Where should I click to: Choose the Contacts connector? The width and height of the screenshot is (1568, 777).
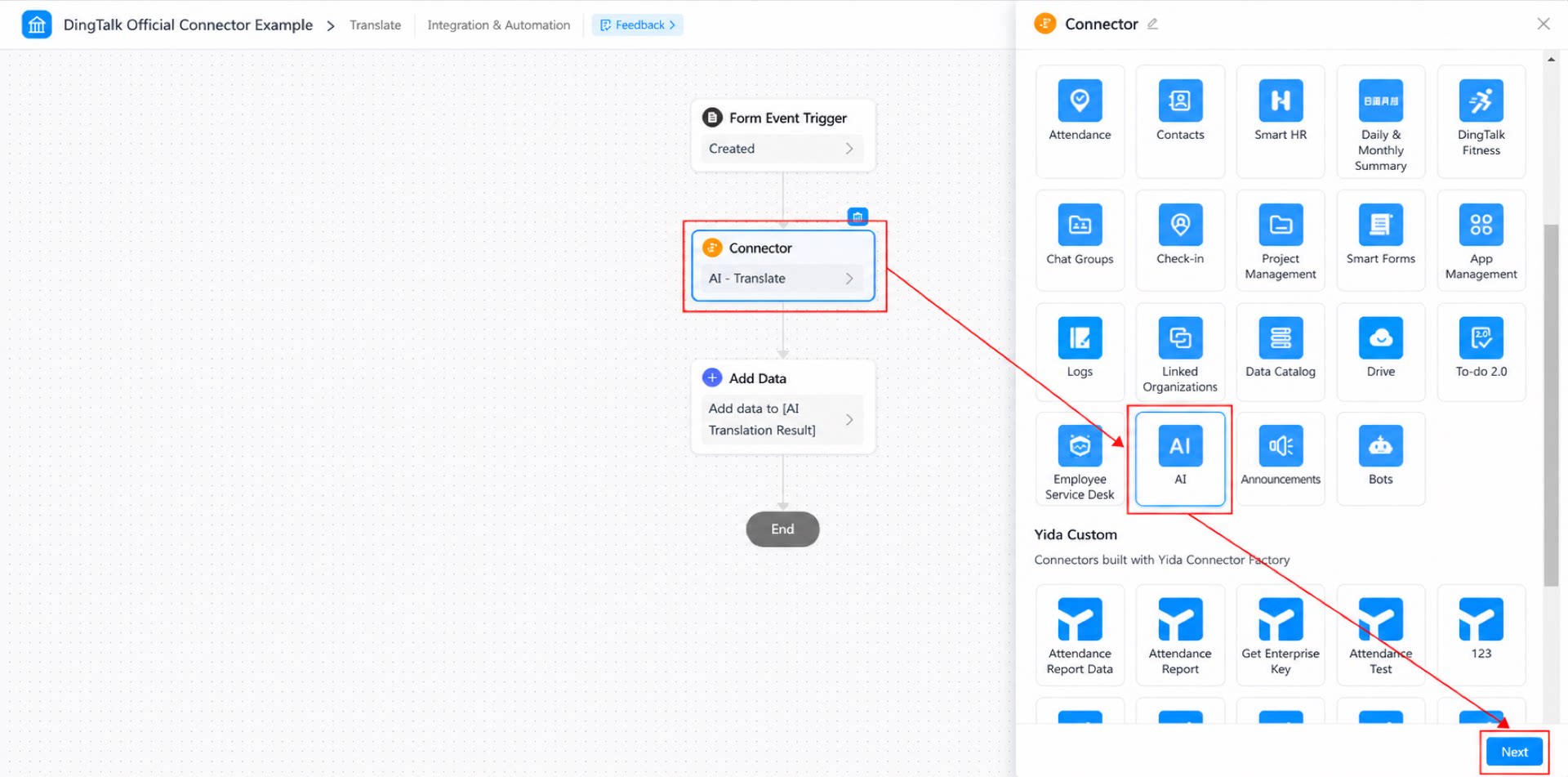[x=1180, y=121]
